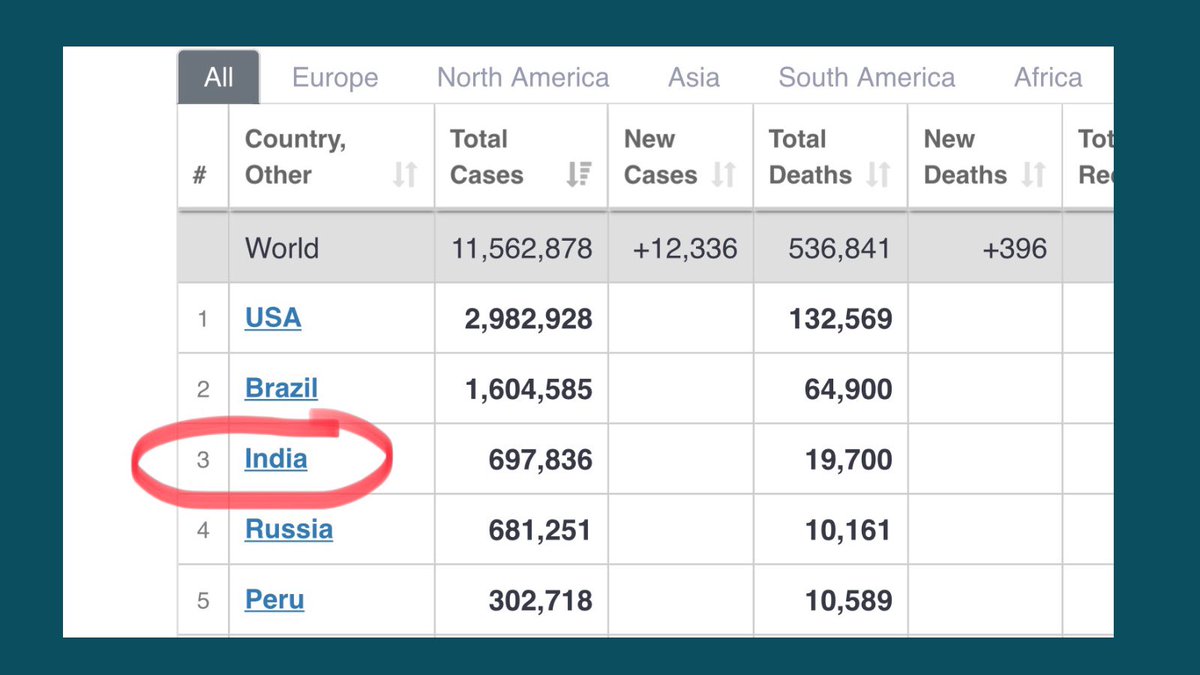
Task: Select Russia total deaths 10,161
Action: (848, 530)
